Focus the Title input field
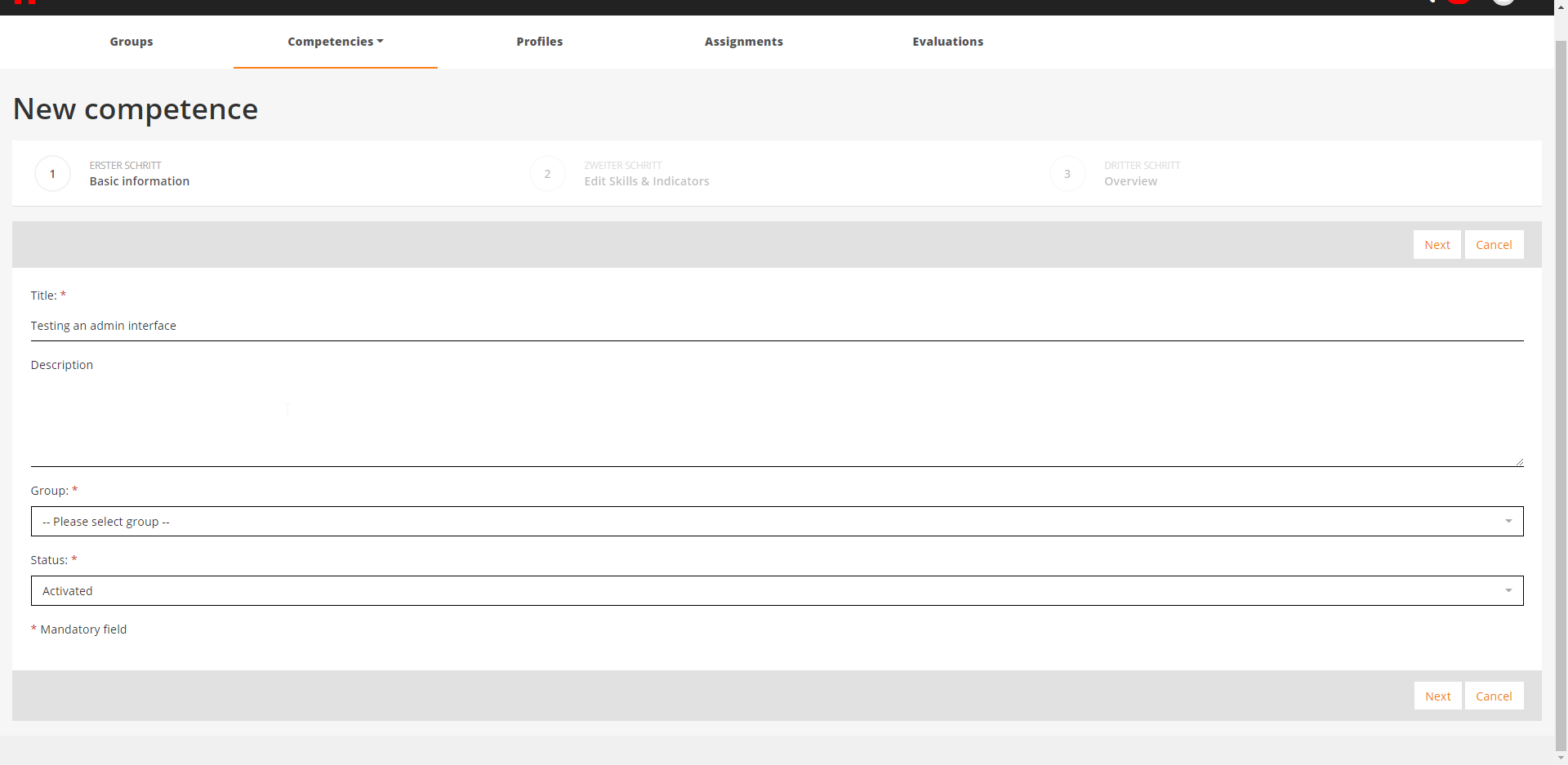The image size is (1568, 765). tap(777, 326)
